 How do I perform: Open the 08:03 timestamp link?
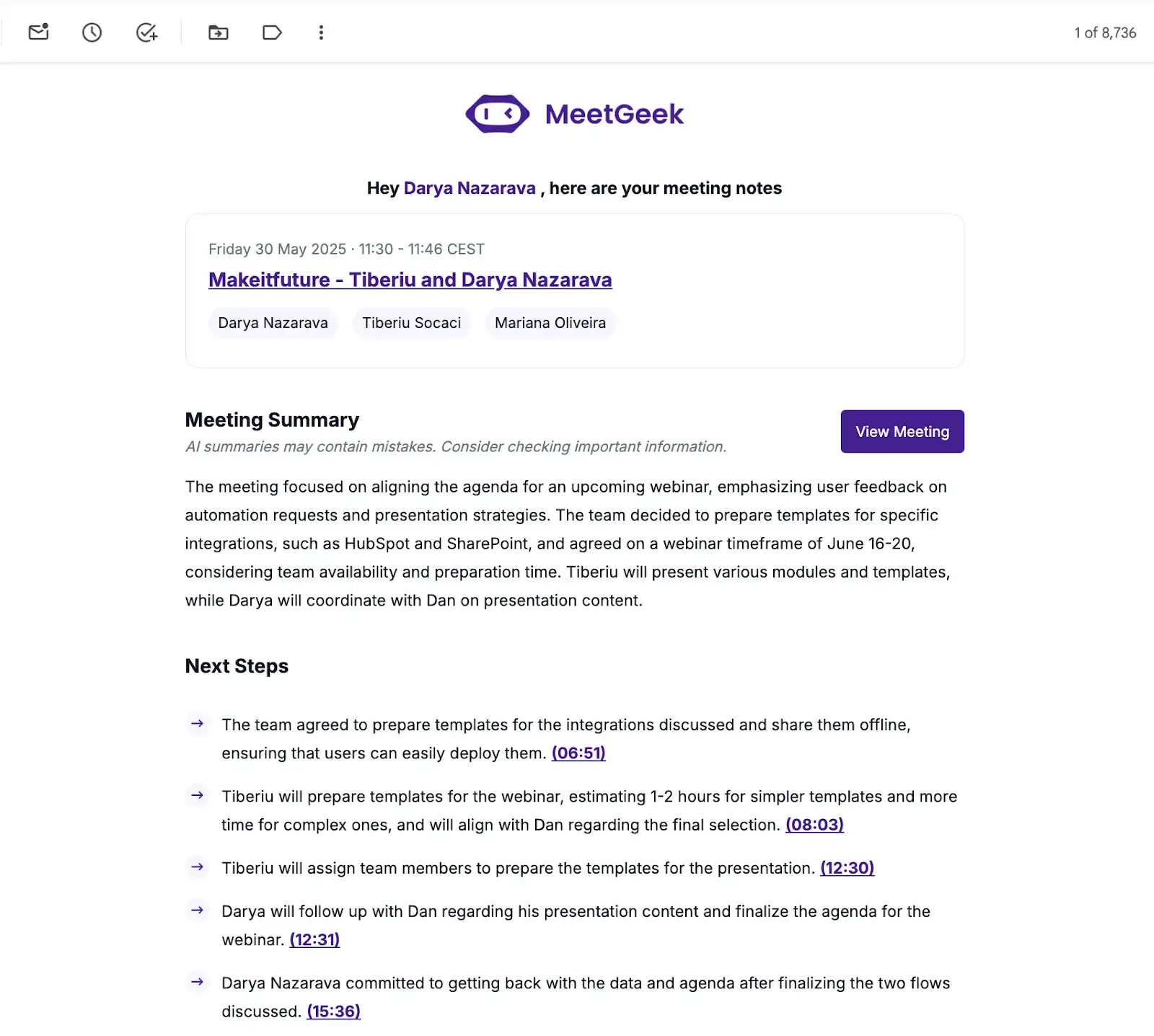tap(813, 824)
